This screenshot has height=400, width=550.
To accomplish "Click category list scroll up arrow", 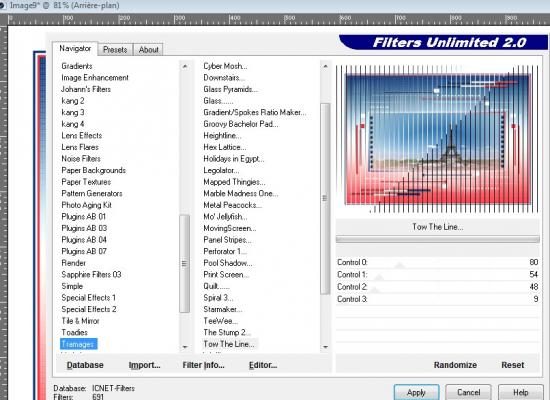I will coord(185,66).
